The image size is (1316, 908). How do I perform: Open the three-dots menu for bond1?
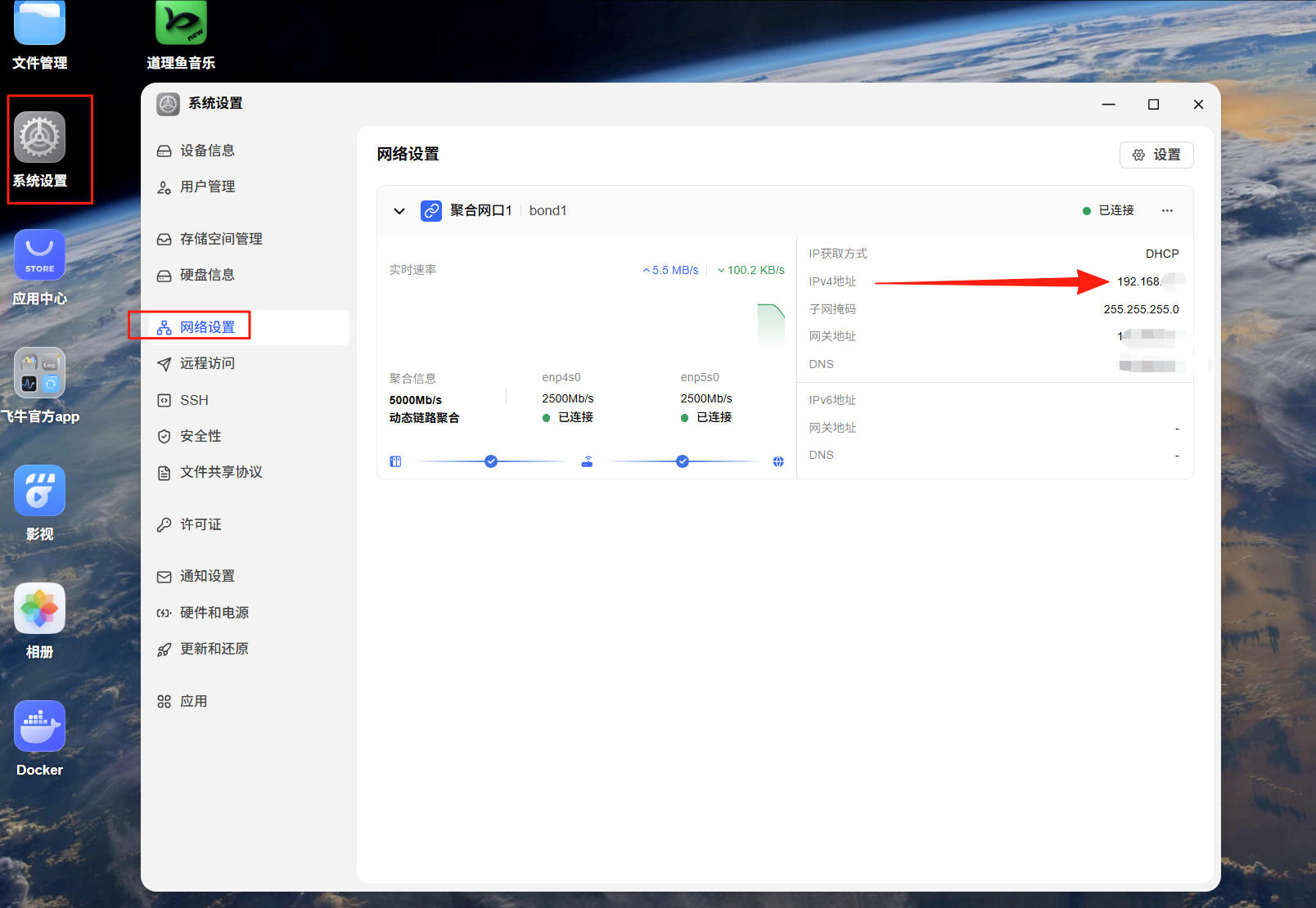pos(1167,211)
